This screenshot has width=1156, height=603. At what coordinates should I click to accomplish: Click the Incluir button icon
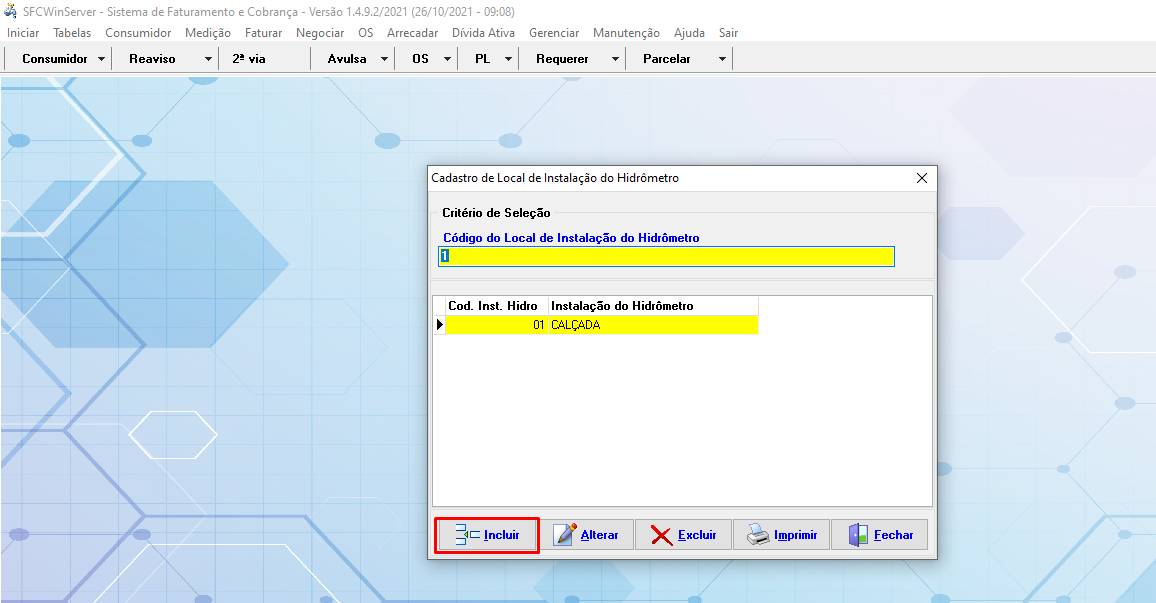(467, 535)
